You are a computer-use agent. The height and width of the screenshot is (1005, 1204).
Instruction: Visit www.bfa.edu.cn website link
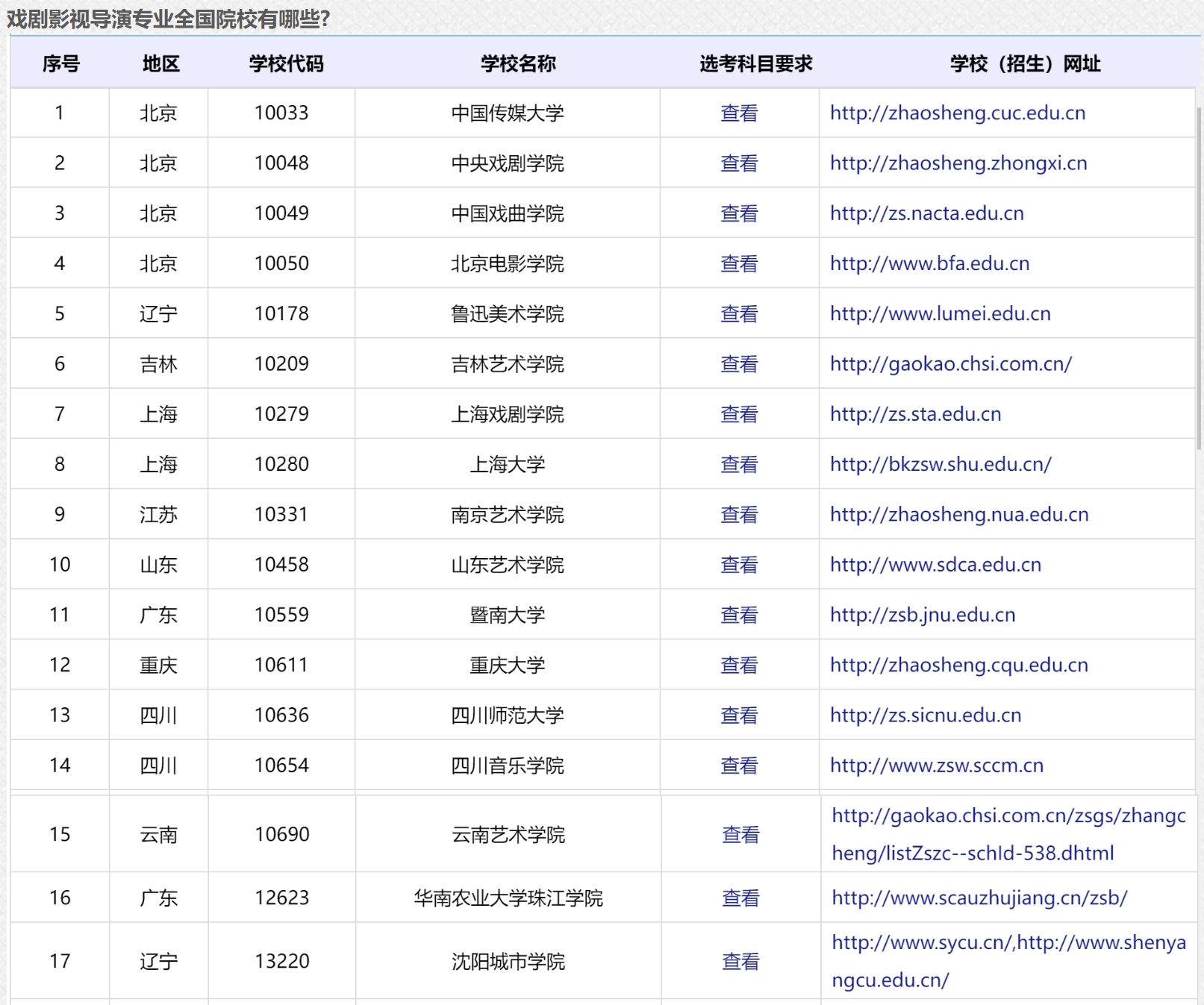click(x=930, y=263)
